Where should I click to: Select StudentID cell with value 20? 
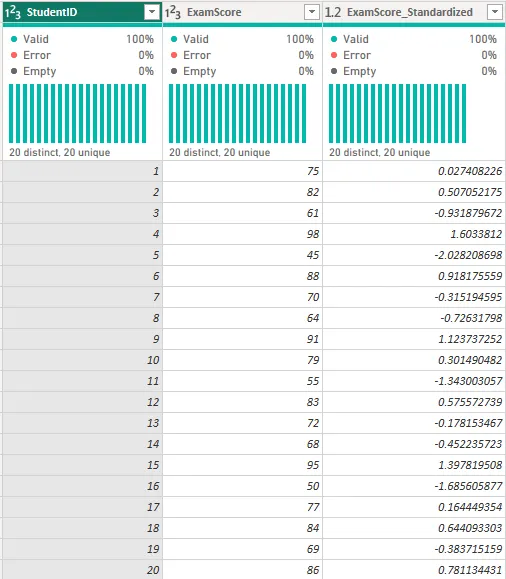pos(82,570)
